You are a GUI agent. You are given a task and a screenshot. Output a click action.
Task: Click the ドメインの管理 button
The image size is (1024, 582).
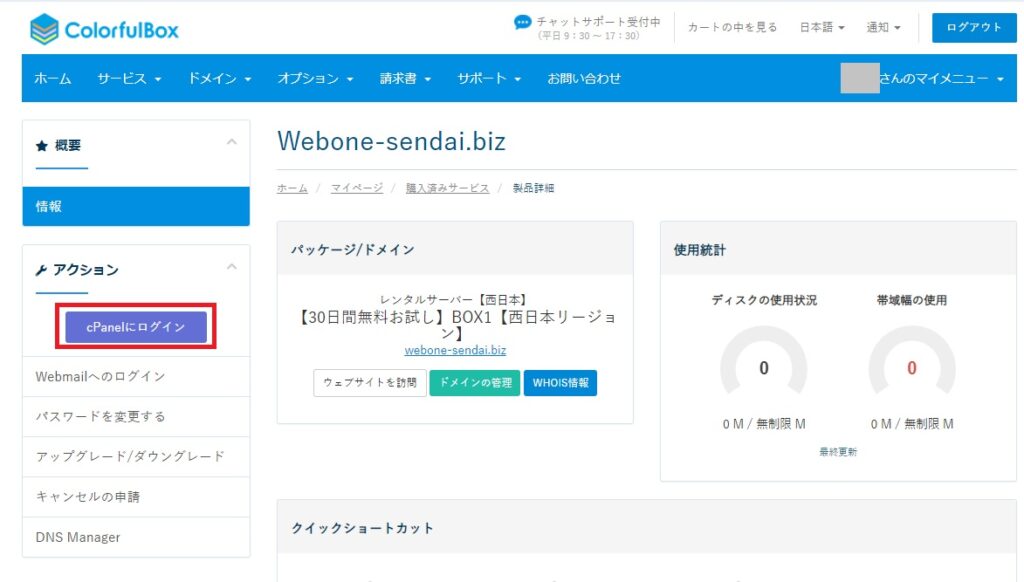[475, 383]
